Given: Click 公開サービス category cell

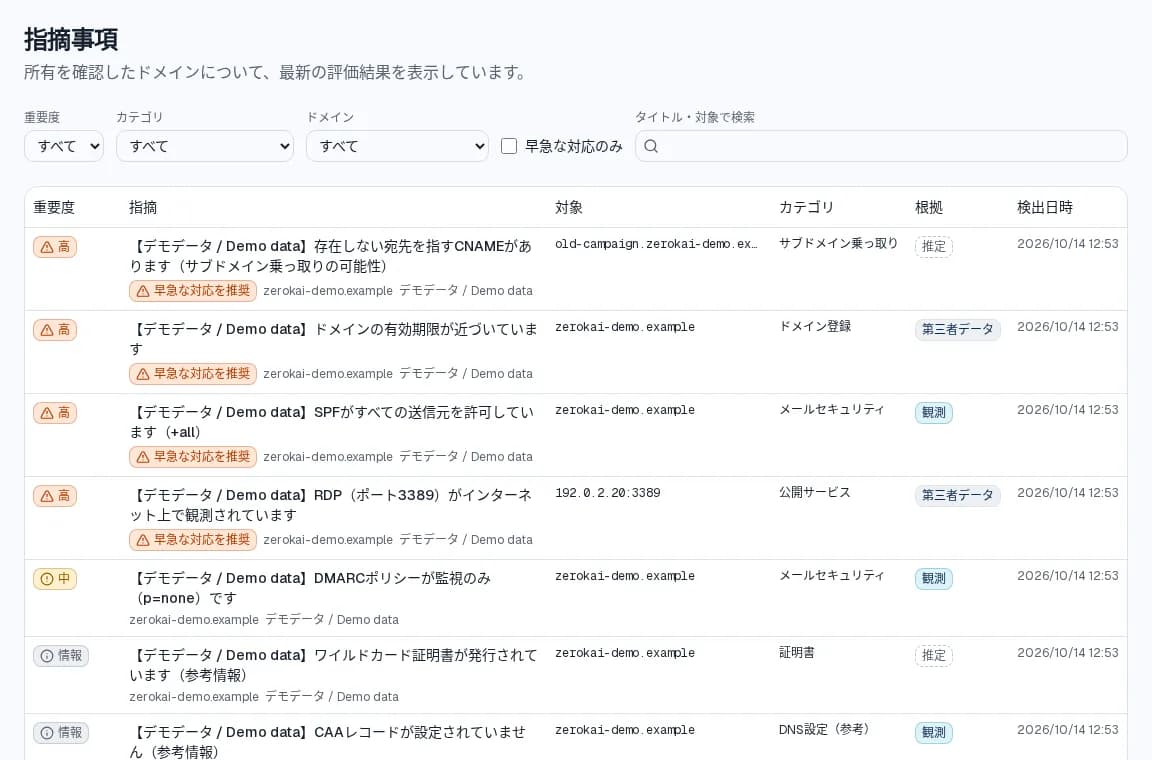Looking at the screenshot, I should tap(815, 492).
